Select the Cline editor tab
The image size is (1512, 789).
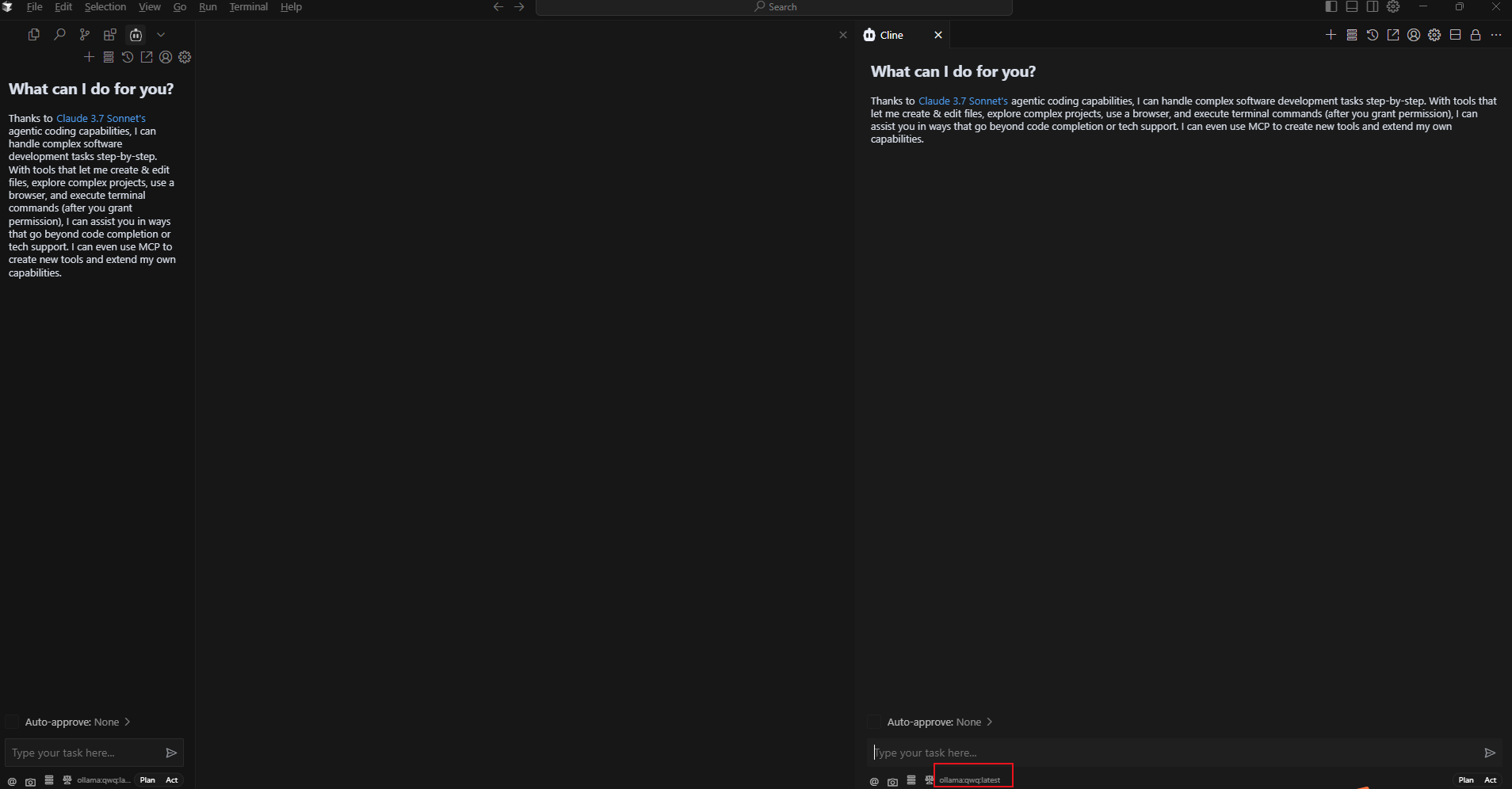point(891,35)
